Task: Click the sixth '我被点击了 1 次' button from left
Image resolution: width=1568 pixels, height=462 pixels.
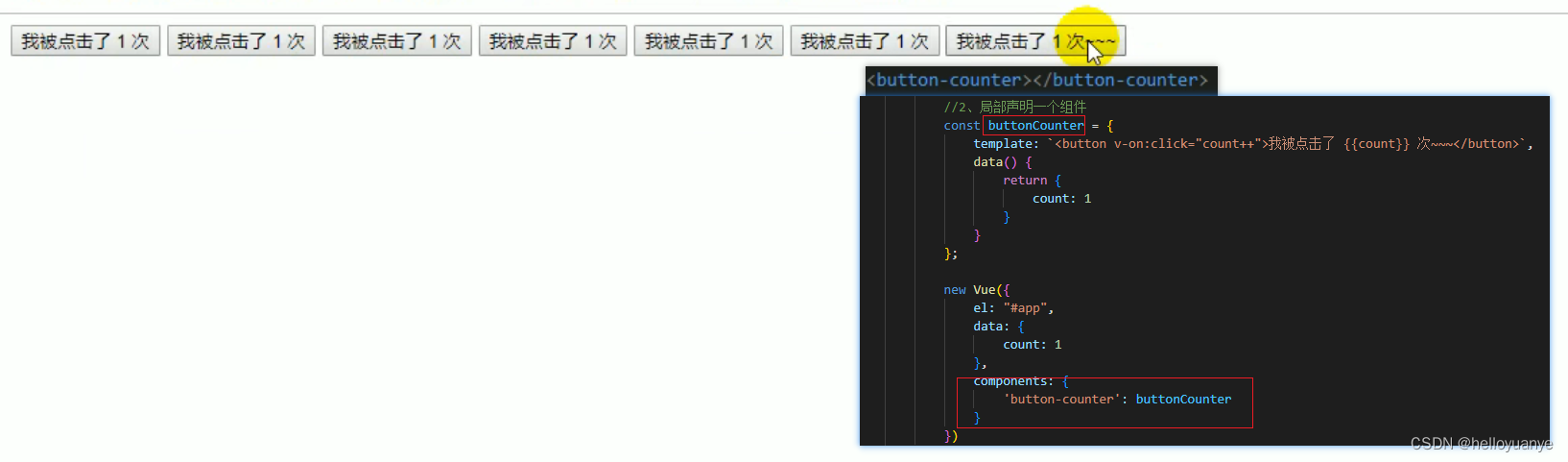Action: (865, 41)
